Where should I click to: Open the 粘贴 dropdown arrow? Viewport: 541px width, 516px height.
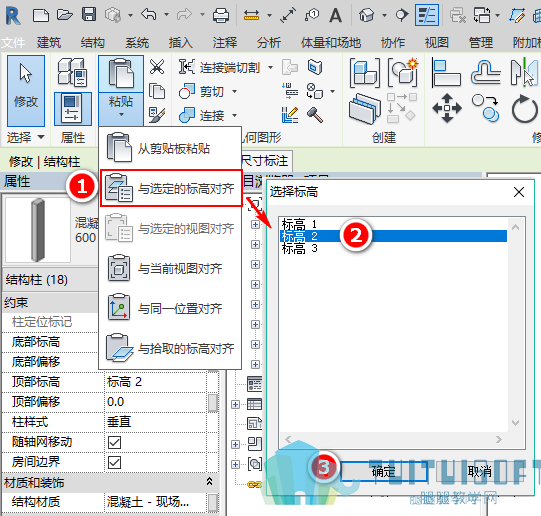pos(121,115)
